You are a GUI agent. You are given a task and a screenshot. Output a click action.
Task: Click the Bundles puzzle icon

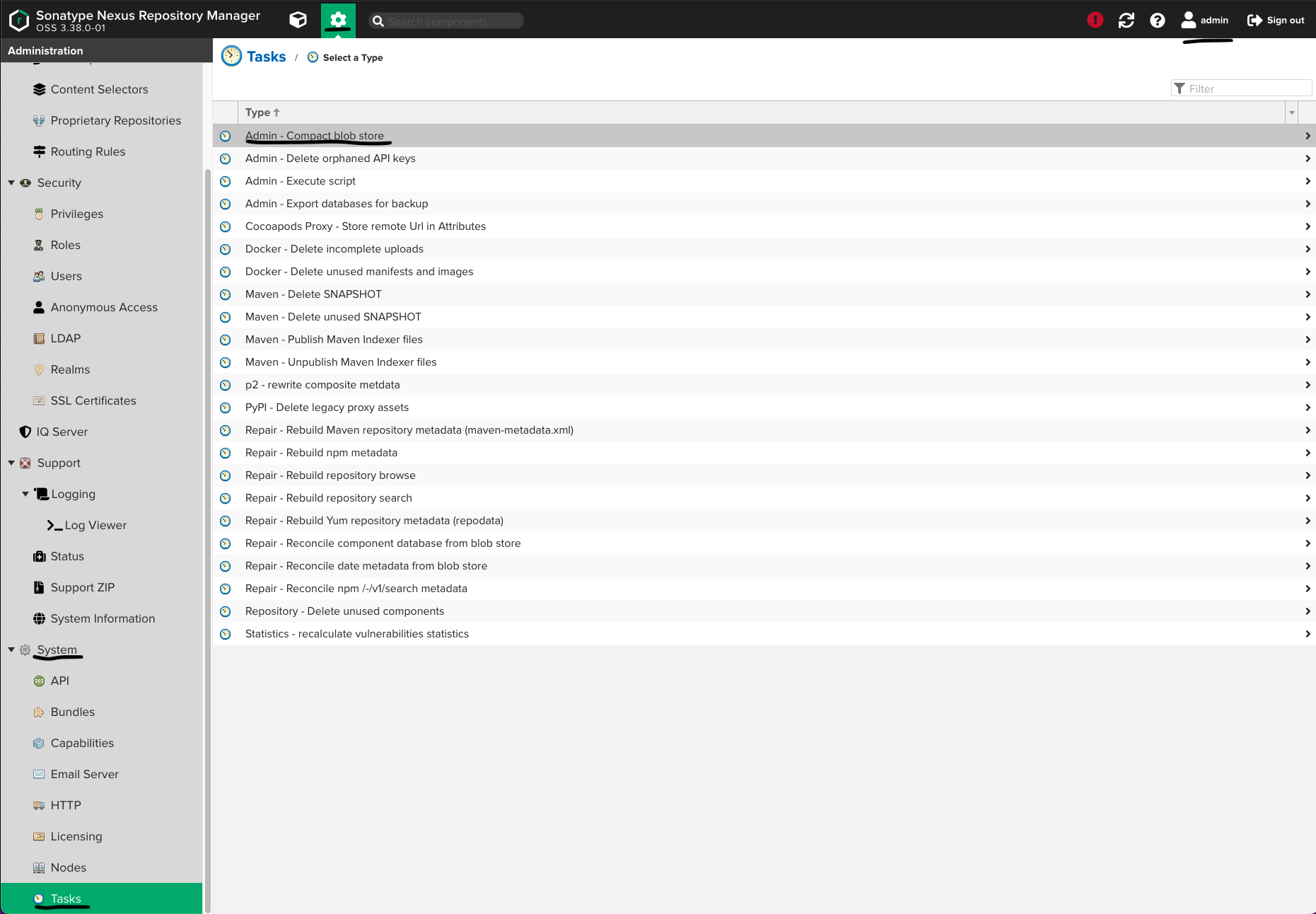pos(39,712)
